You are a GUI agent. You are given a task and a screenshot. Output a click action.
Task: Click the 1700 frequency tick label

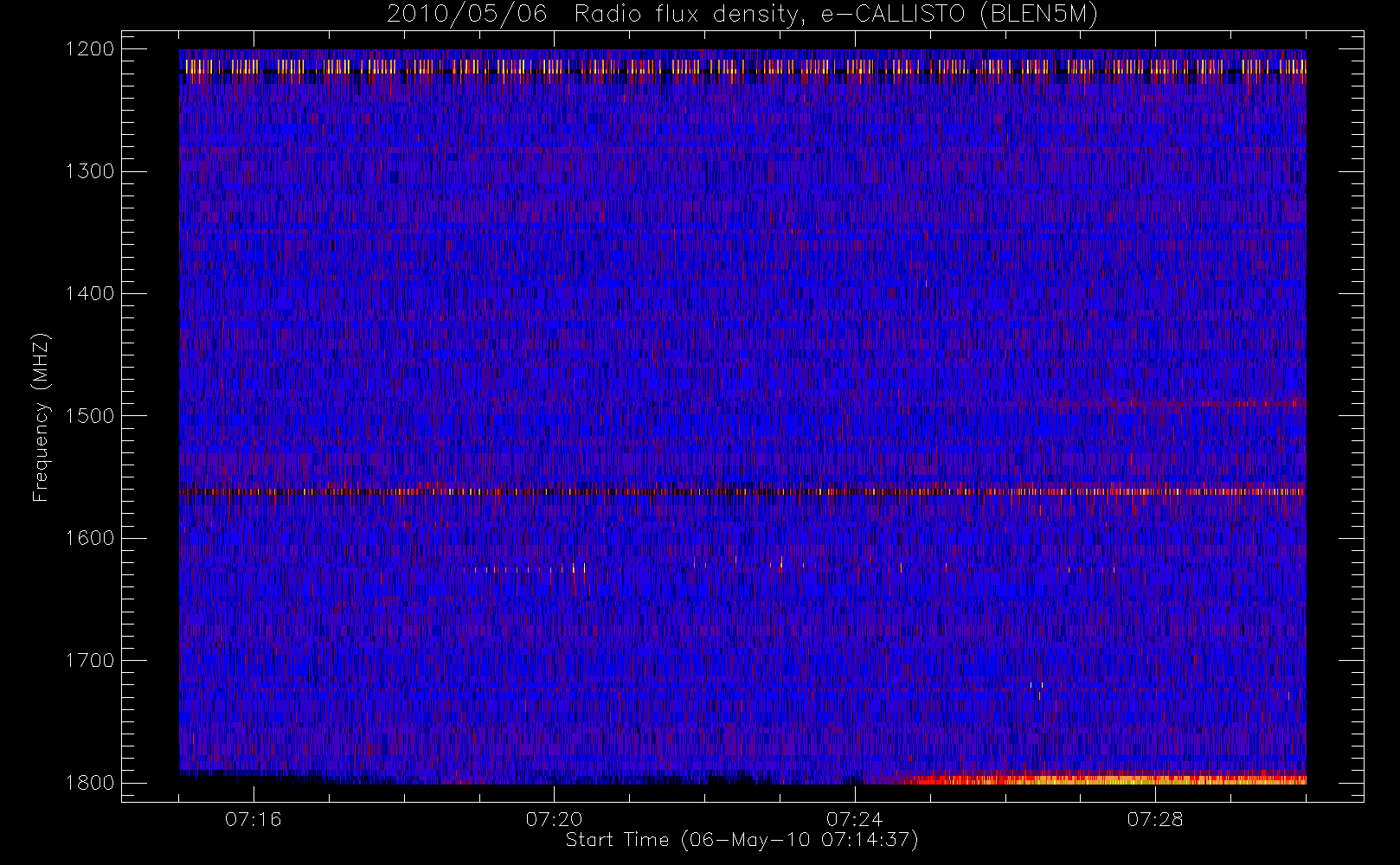coord(90,661)
